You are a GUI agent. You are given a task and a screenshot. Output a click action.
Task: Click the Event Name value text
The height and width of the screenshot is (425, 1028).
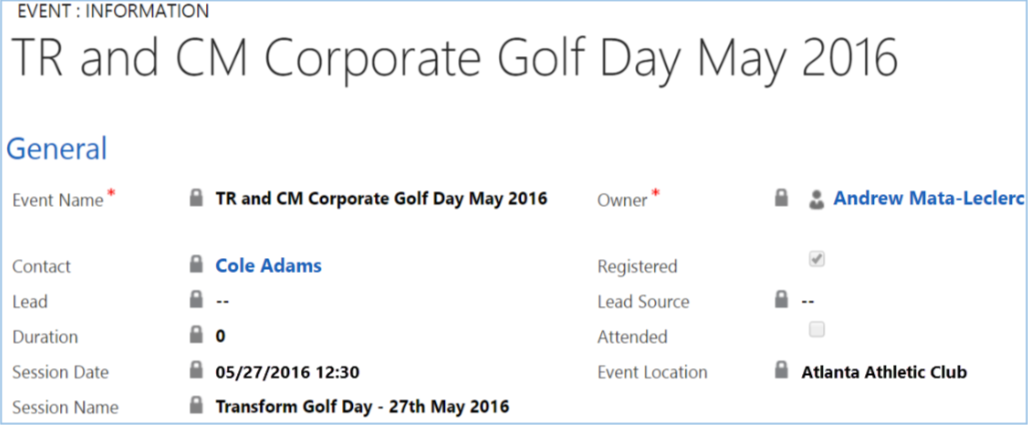pyautogui.click(x=381, y=198)
